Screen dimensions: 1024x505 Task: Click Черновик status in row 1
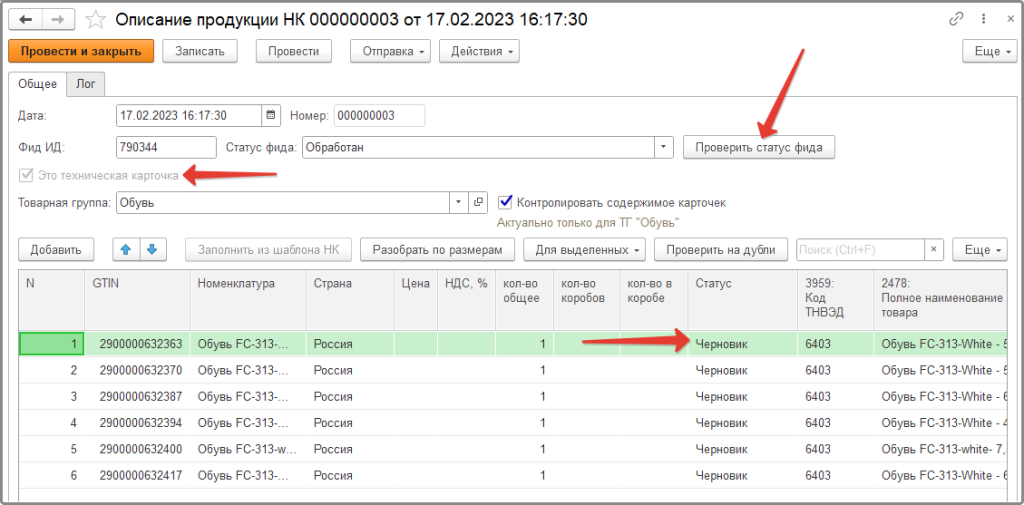(x=743, y=344)
